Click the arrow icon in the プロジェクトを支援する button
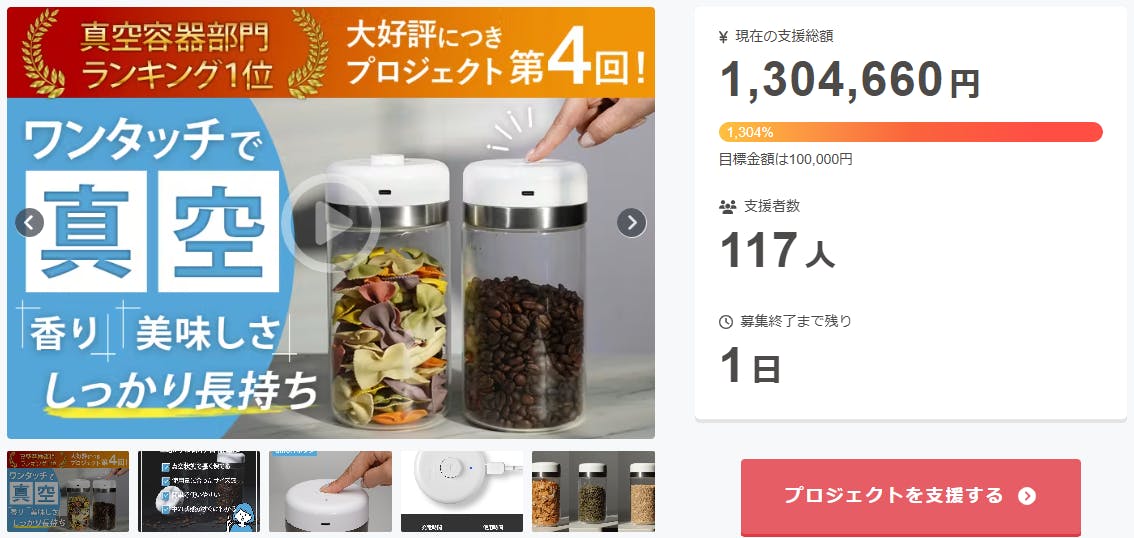 (x=1027, y=496)
